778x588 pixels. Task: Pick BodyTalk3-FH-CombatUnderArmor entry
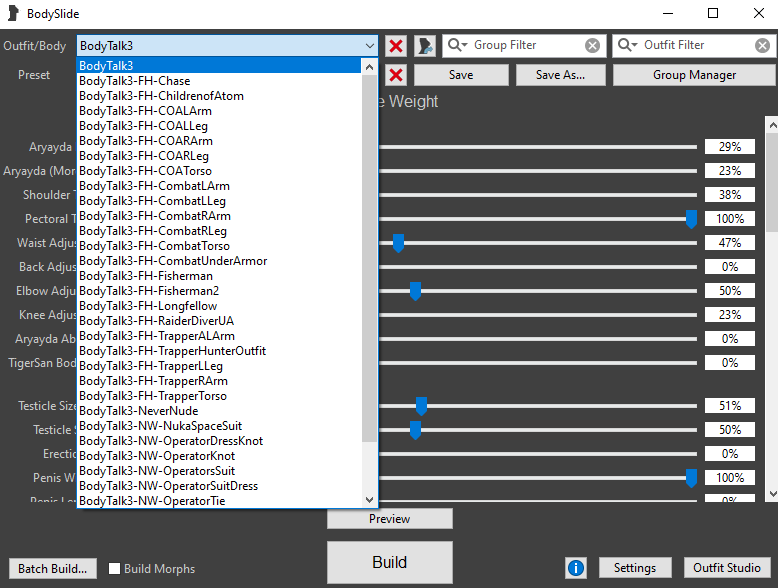pos(219,261)
